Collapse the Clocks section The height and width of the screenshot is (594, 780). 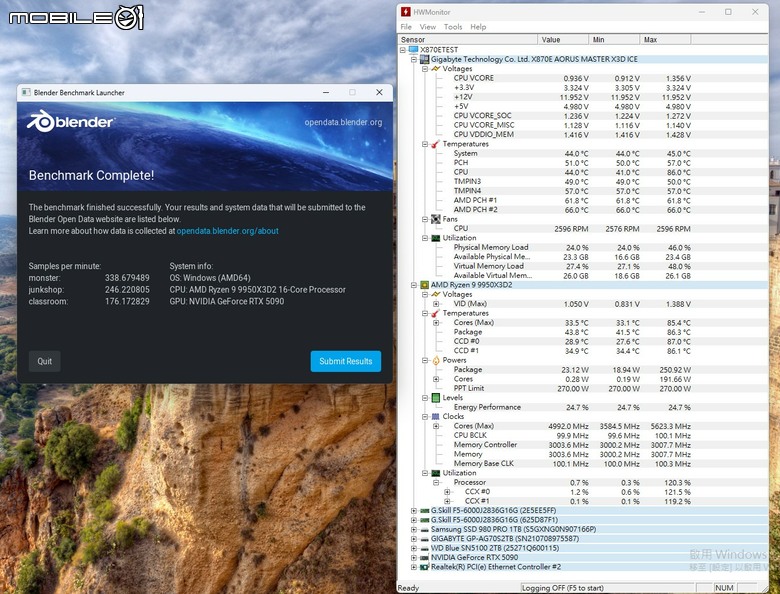pyautogui.click(x=425, y=416)
